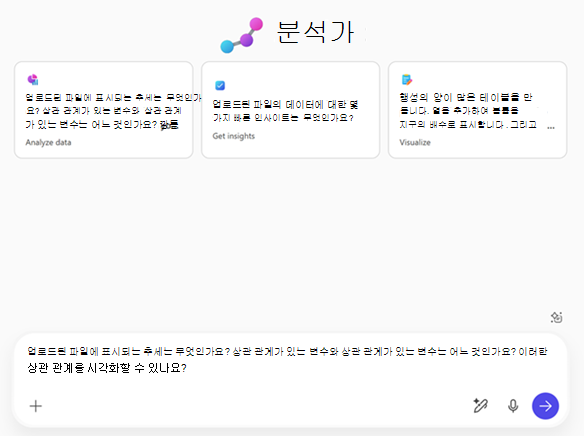Click inside the message text input field
This screenshot has width=584, height=436.
(x=287, y=360)
